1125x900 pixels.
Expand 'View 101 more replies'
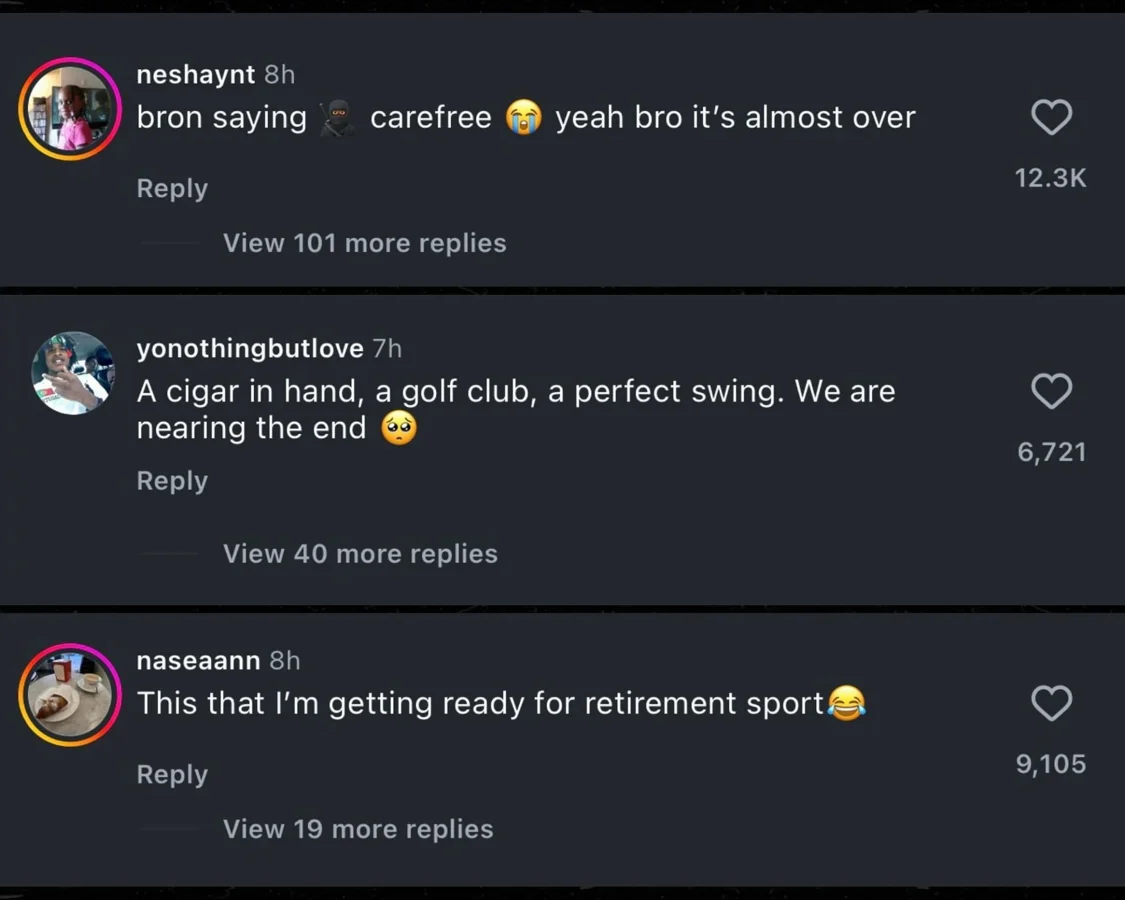pyautogui.click(x=364, y=243)
